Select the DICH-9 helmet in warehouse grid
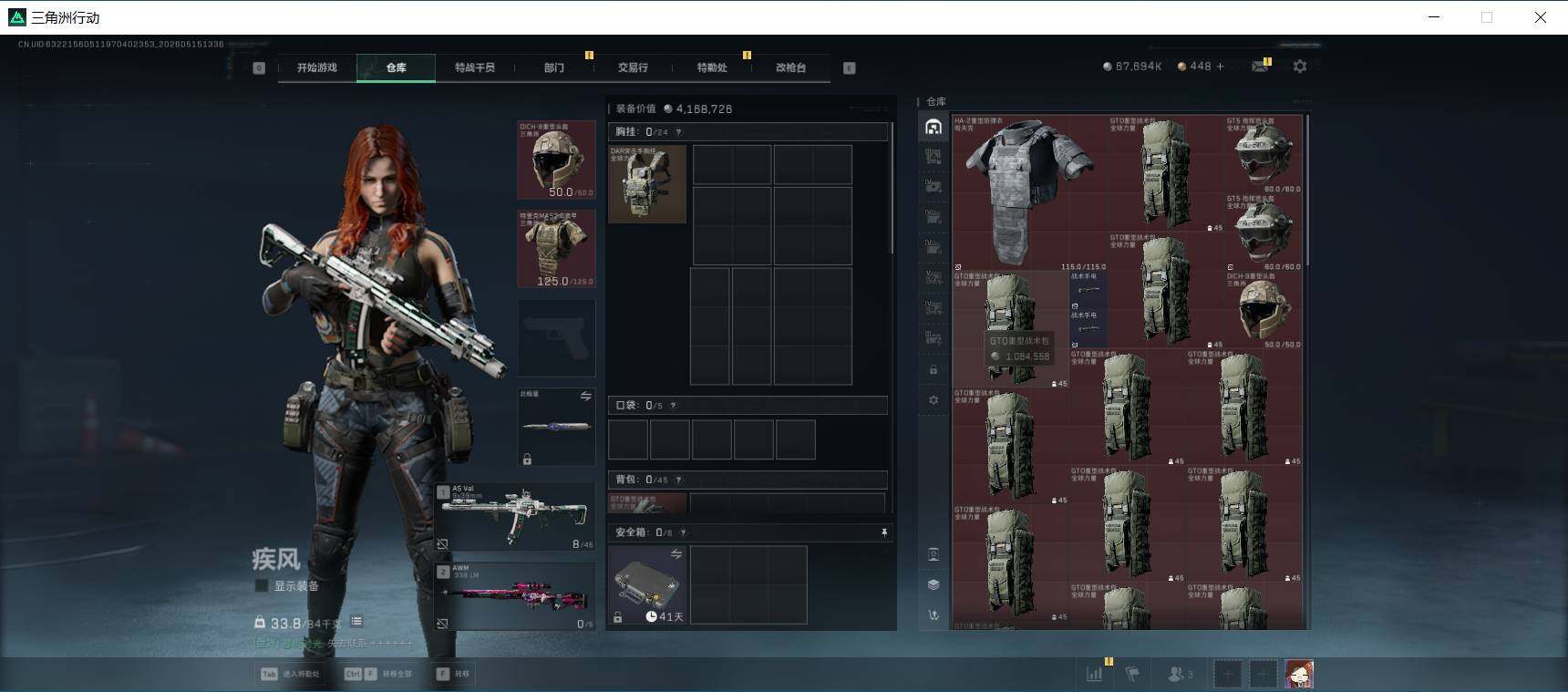Viewport: 1568px width, 692px height. (1264, 310)
